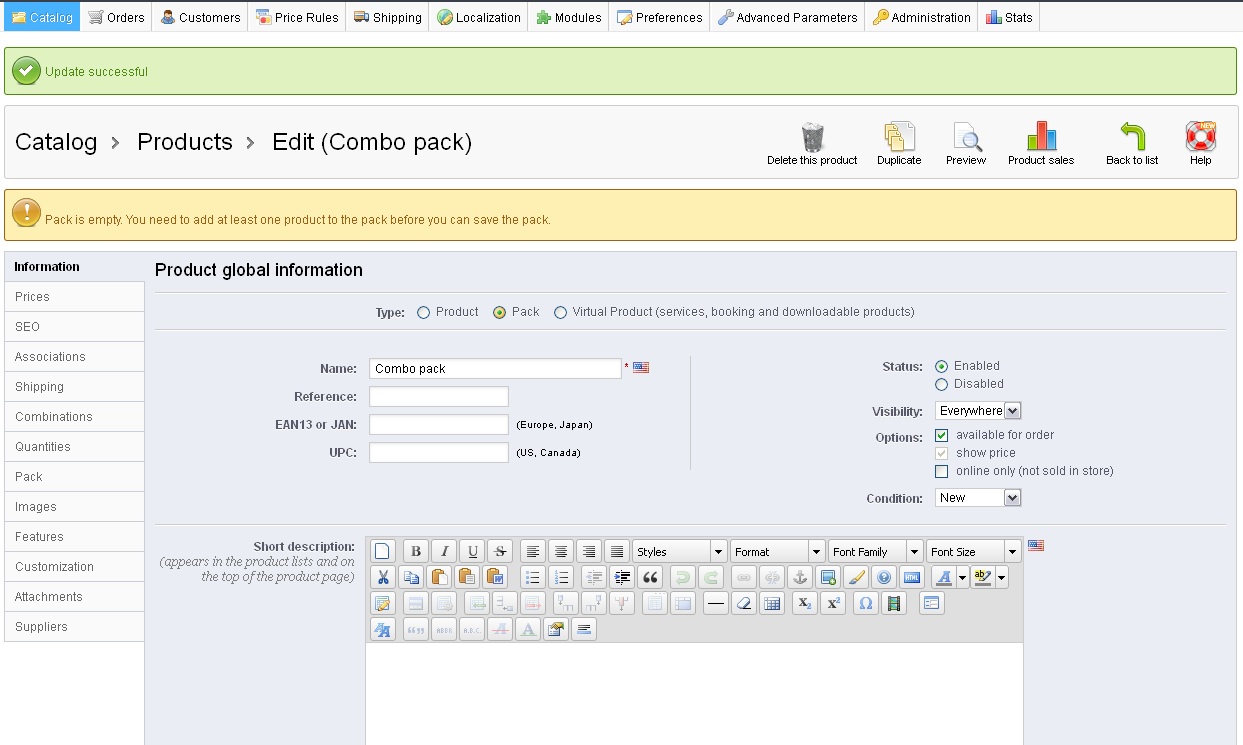Click the paste clipboard icon
This screenshot has height=745, width=1243.
[438, 577]
